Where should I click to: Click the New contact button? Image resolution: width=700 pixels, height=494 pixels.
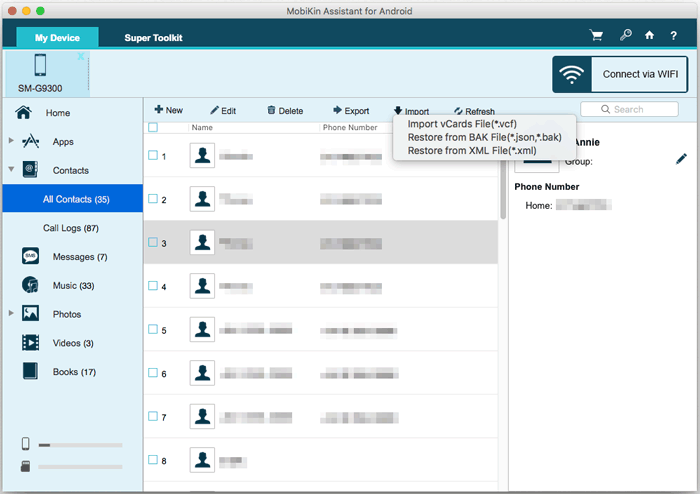pos(168,110)
